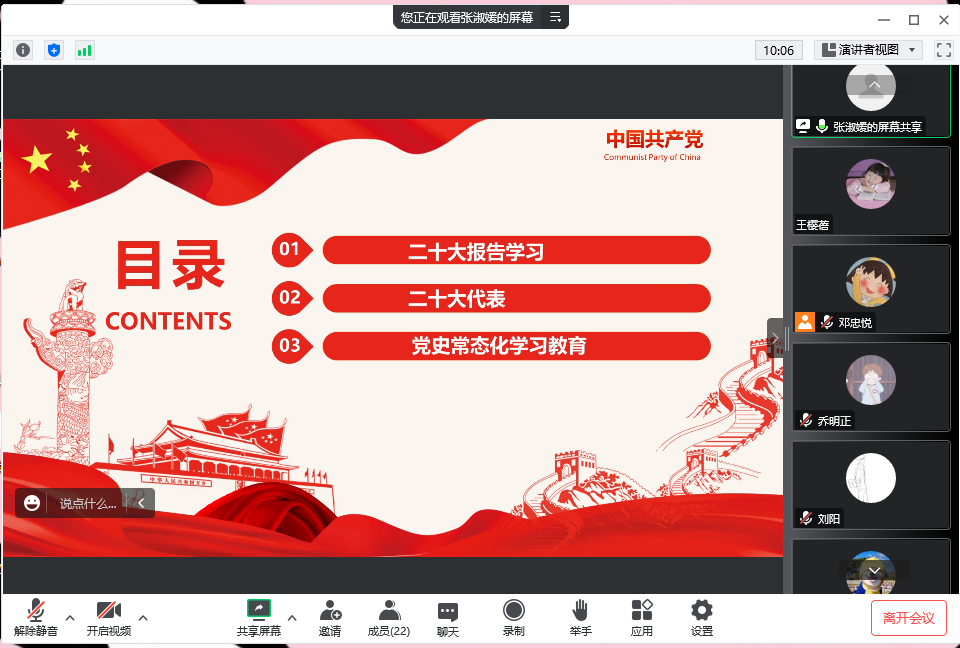Open the 邀请 invite icon
The width and height of the screenshot is (960, 648).
point(330,618)
